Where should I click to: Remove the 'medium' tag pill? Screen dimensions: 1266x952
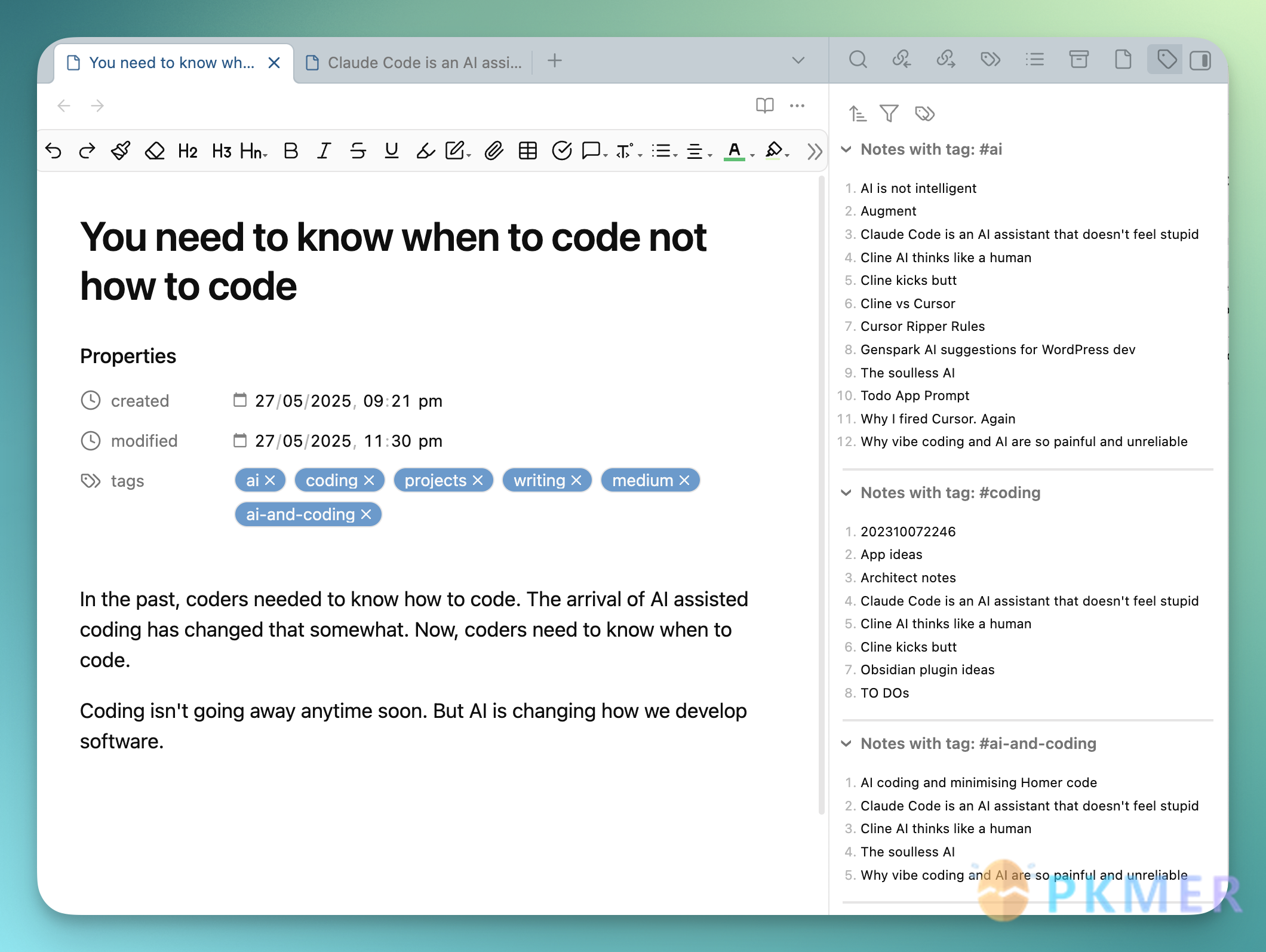(x=684, y=480)
